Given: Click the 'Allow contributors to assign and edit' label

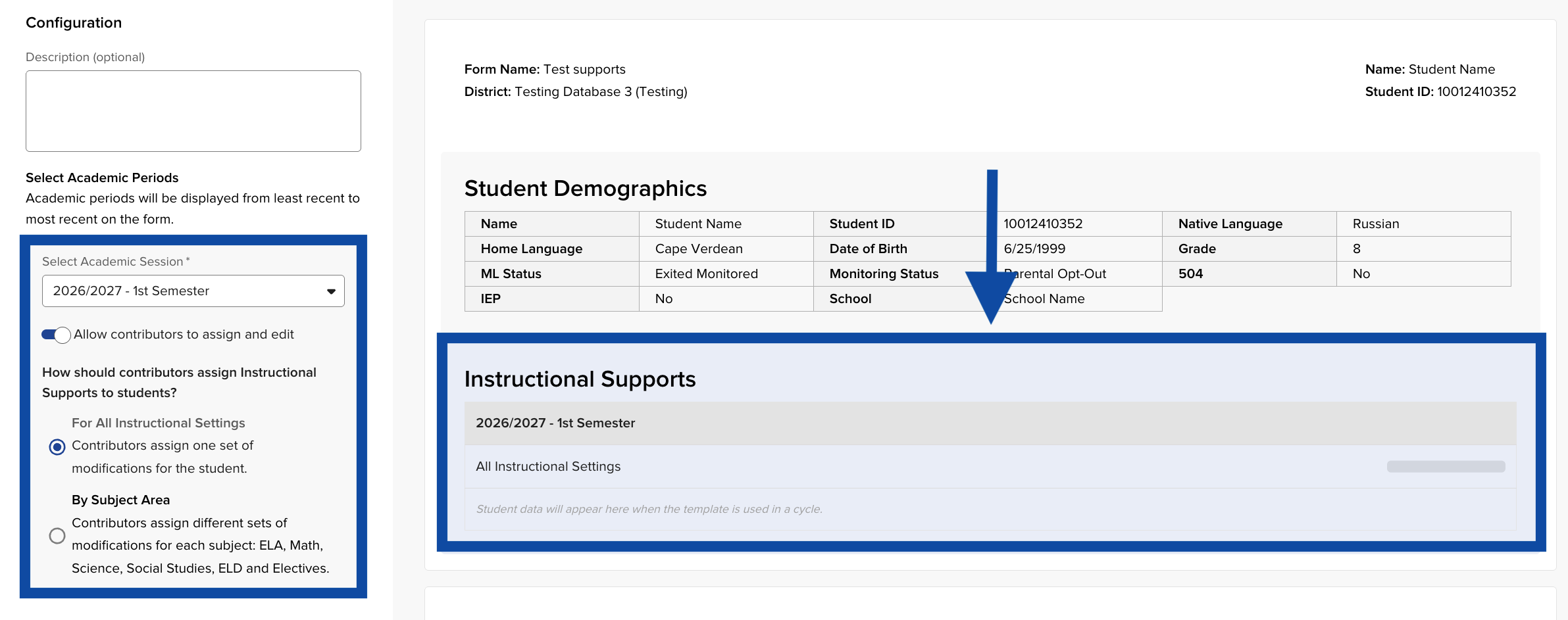Looking at the screenshot, I should (184, 334).
